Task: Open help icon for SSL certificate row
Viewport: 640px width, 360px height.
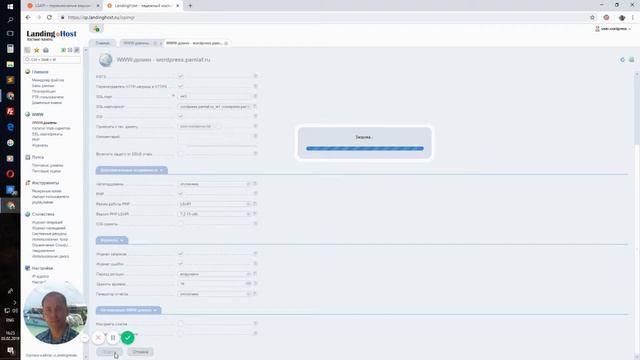Action: coord(256,106)
